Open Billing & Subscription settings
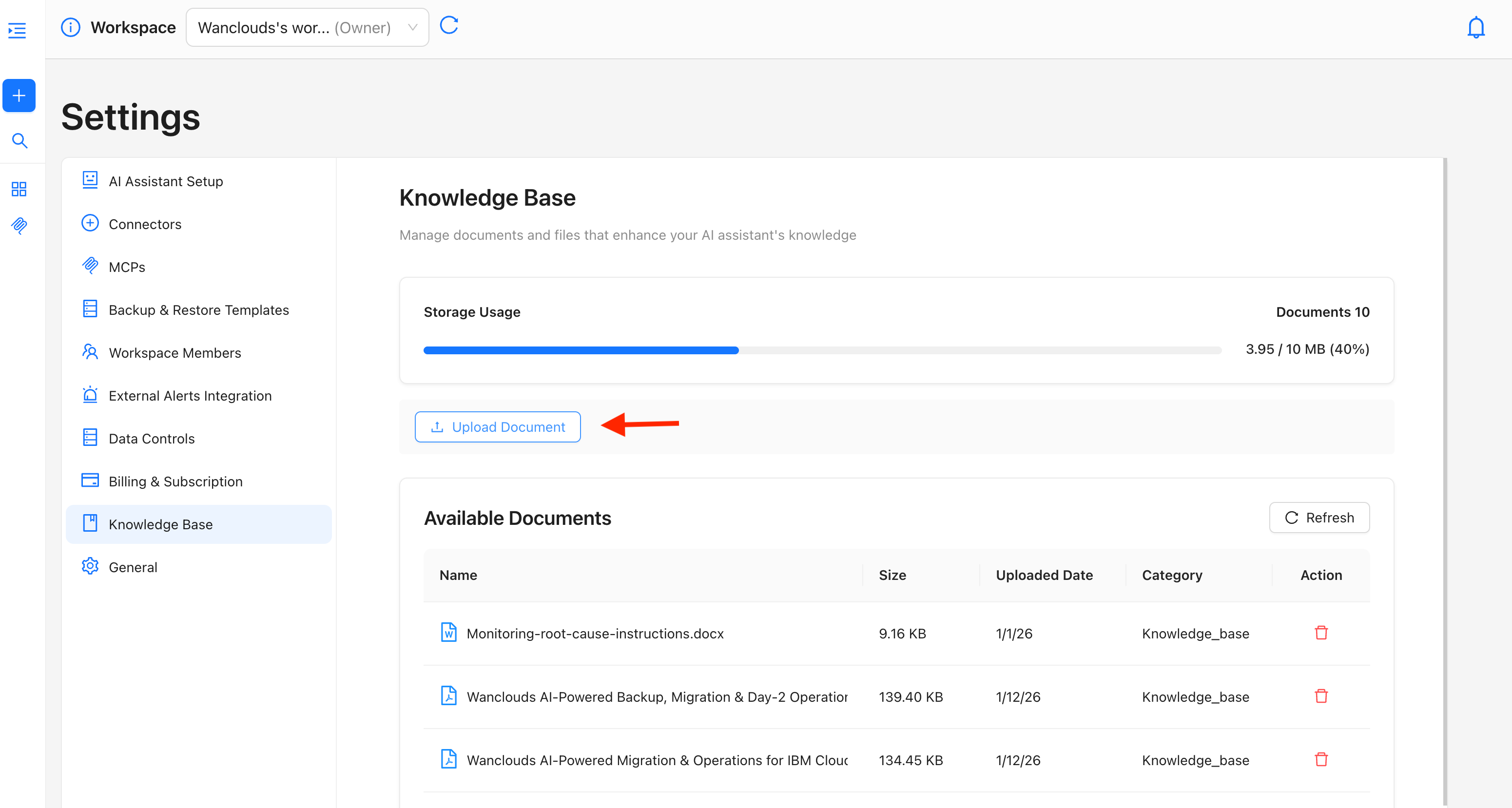The height and width of the screenshot is (808, 1512). pos(175,481)
